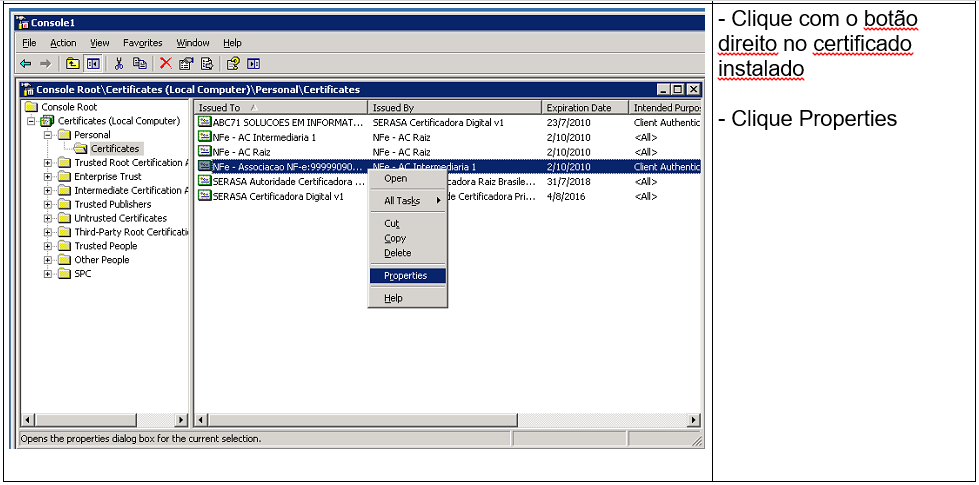Sort by the Issued By column header
This screenshot has height=485, width=979.
point(454,108)
